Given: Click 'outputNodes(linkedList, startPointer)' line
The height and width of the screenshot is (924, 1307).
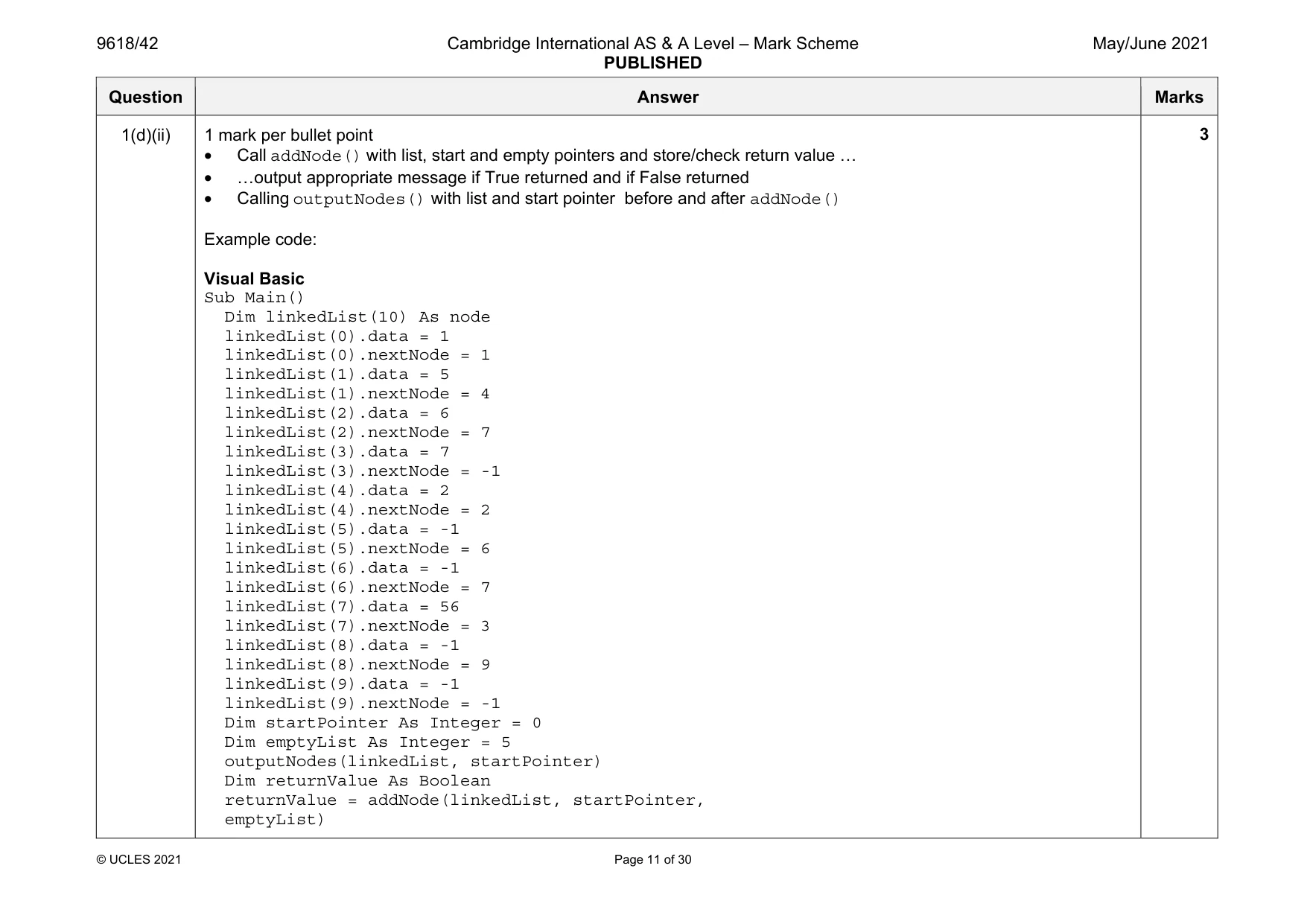Looking at the screenshot, I should coord(413,762).
